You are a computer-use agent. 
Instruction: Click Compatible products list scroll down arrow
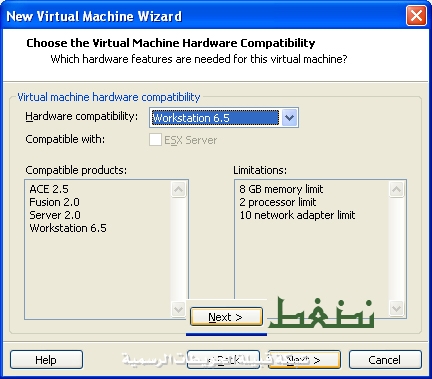(x=178, y=309)
